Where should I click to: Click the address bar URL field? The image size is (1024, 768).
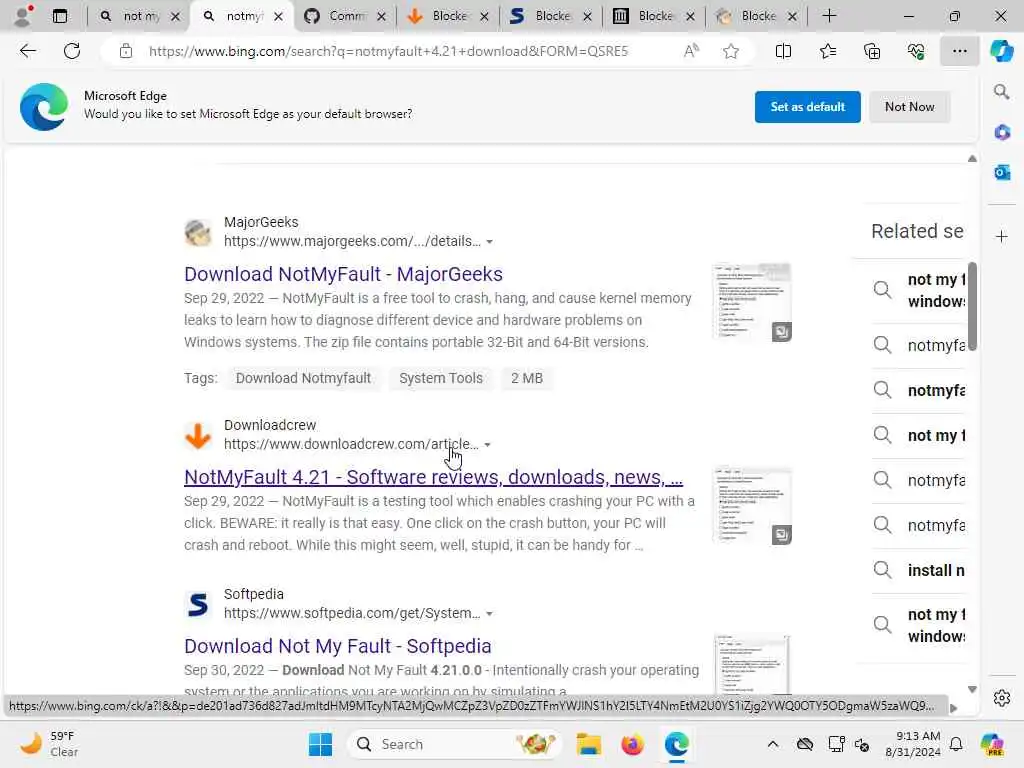389,51
